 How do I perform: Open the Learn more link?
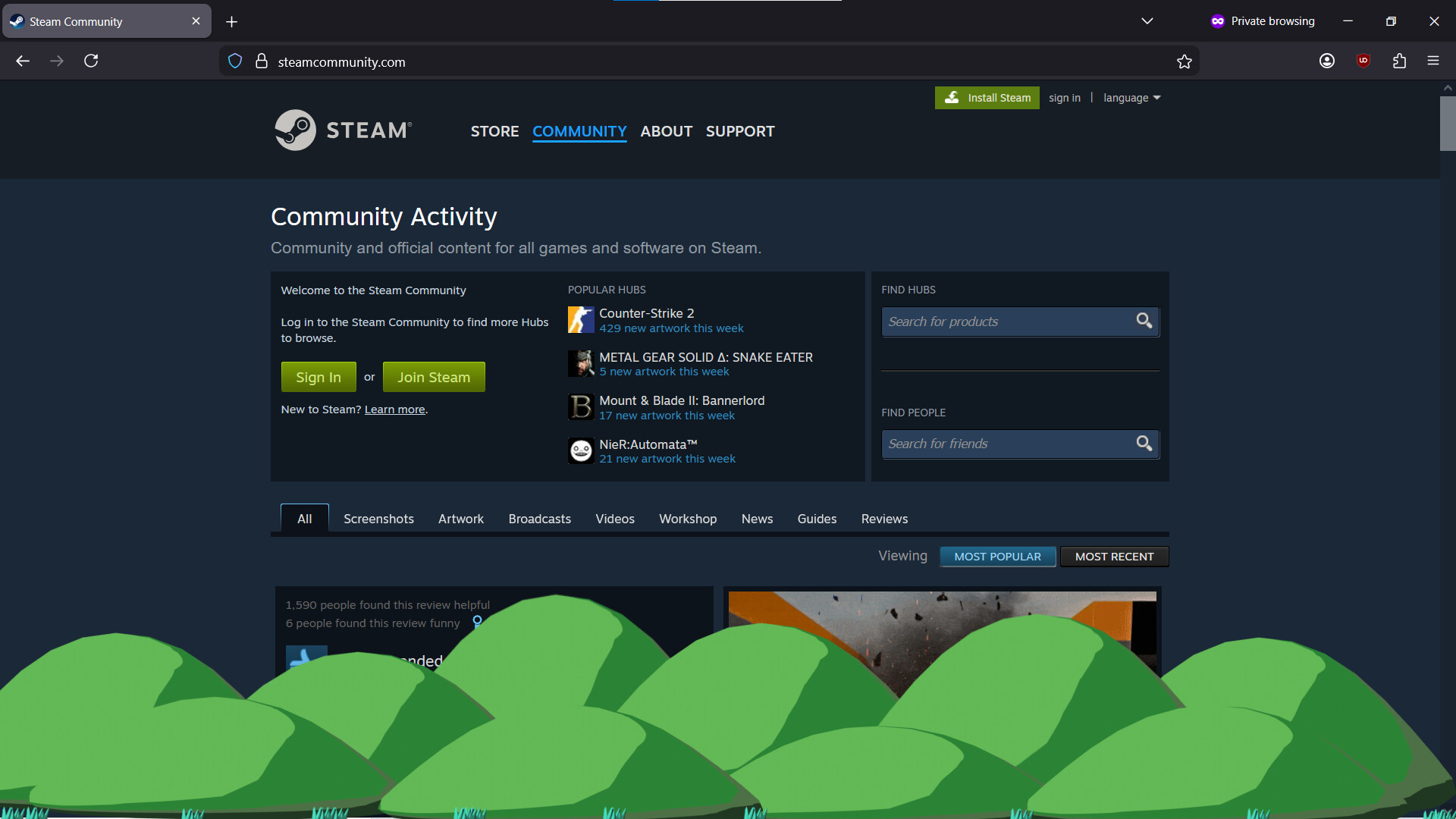point(394,409)
